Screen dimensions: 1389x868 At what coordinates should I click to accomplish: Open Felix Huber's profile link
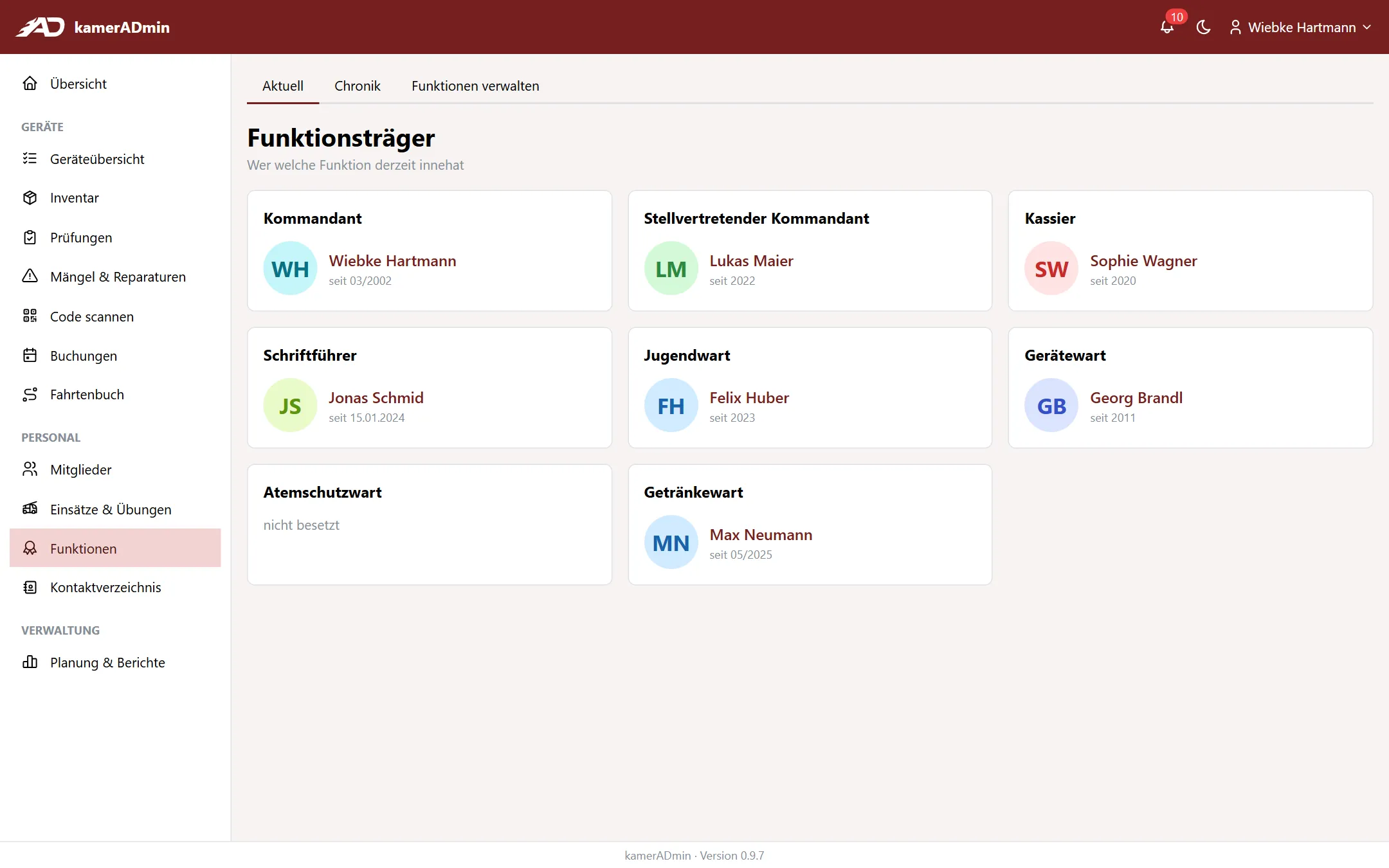point(749,397)
